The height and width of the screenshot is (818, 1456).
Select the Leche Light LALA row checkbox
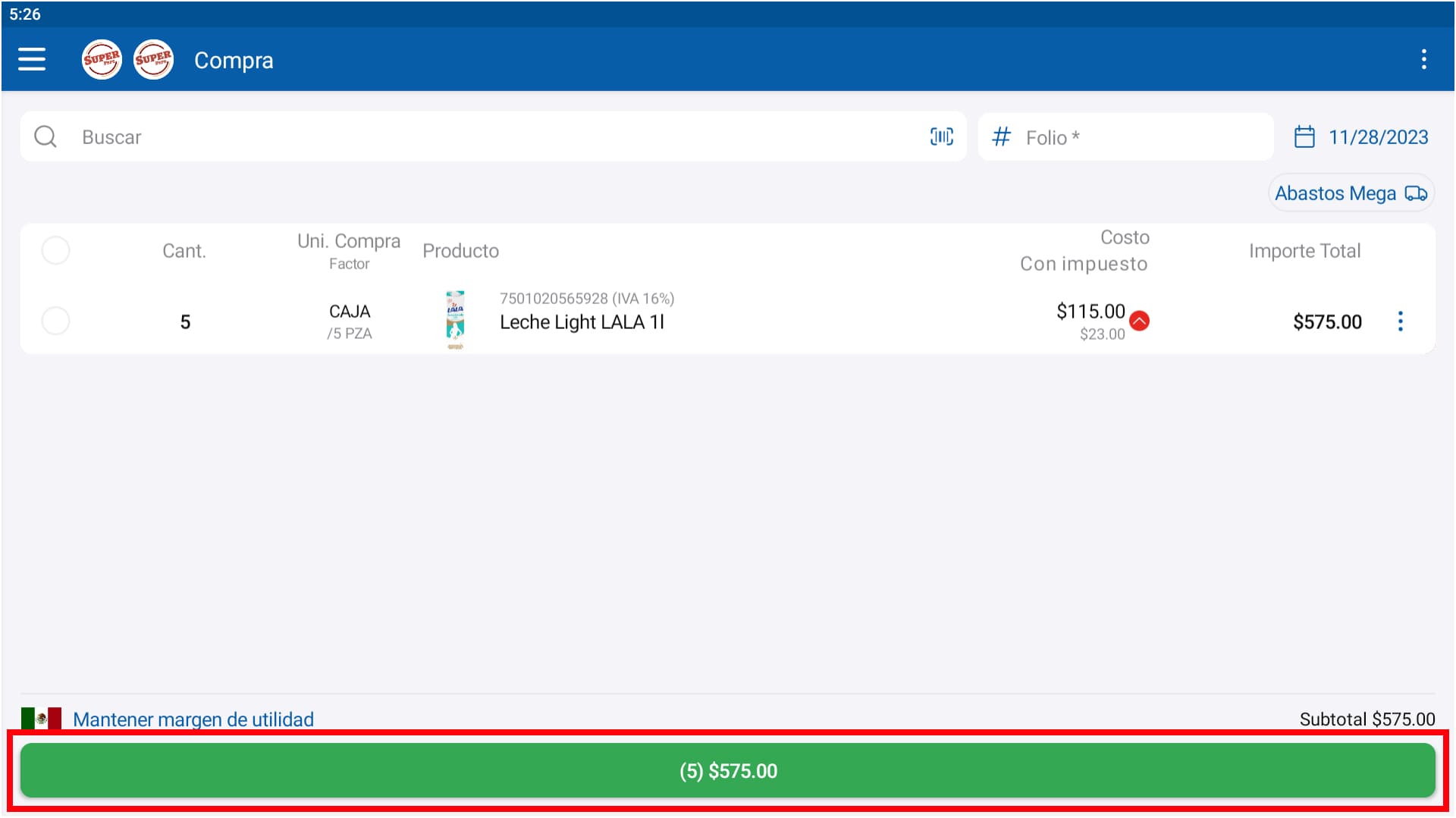(x=55, y=321)
